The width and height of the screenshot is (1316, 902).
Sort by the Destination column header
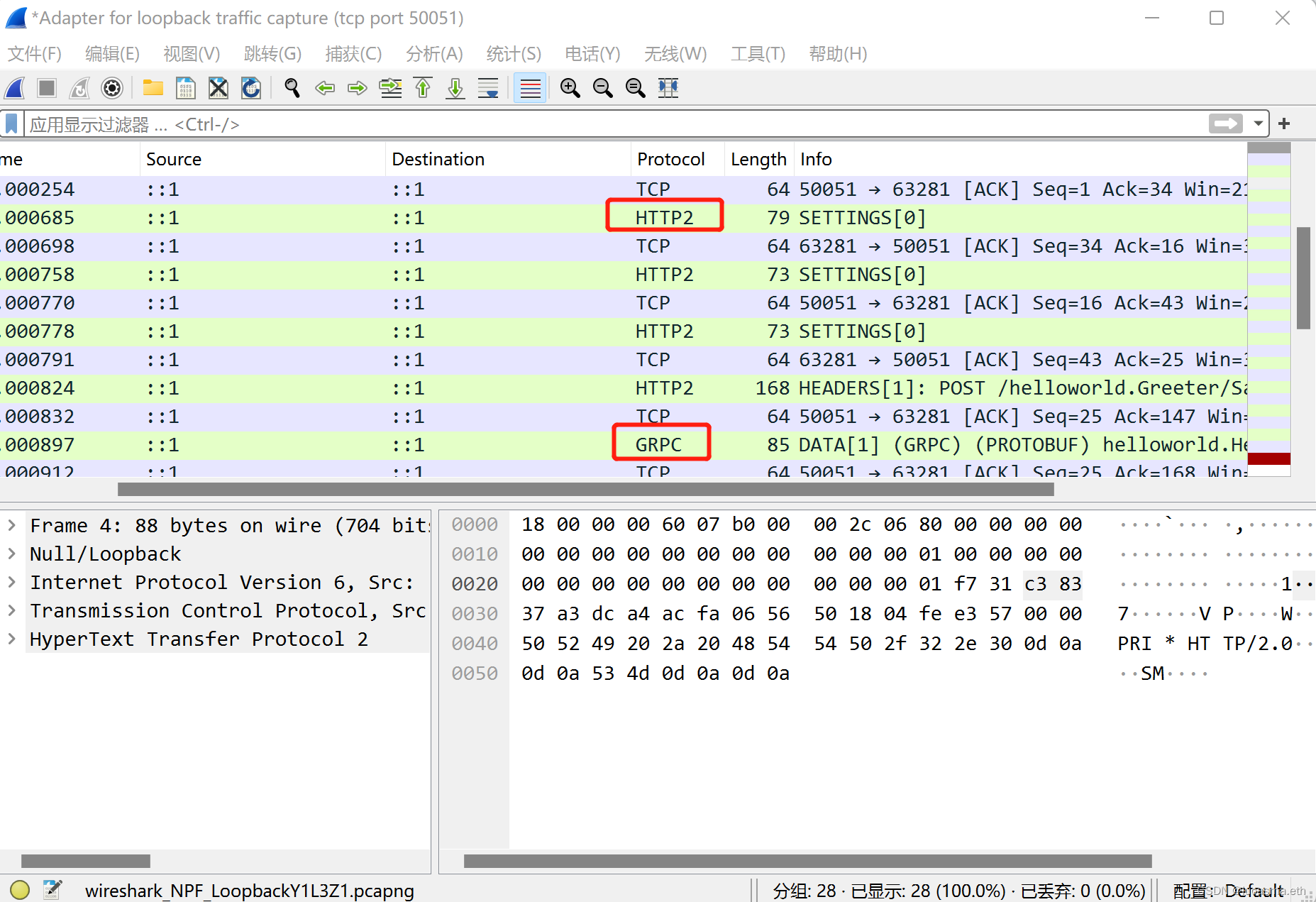tap(508, 159)
